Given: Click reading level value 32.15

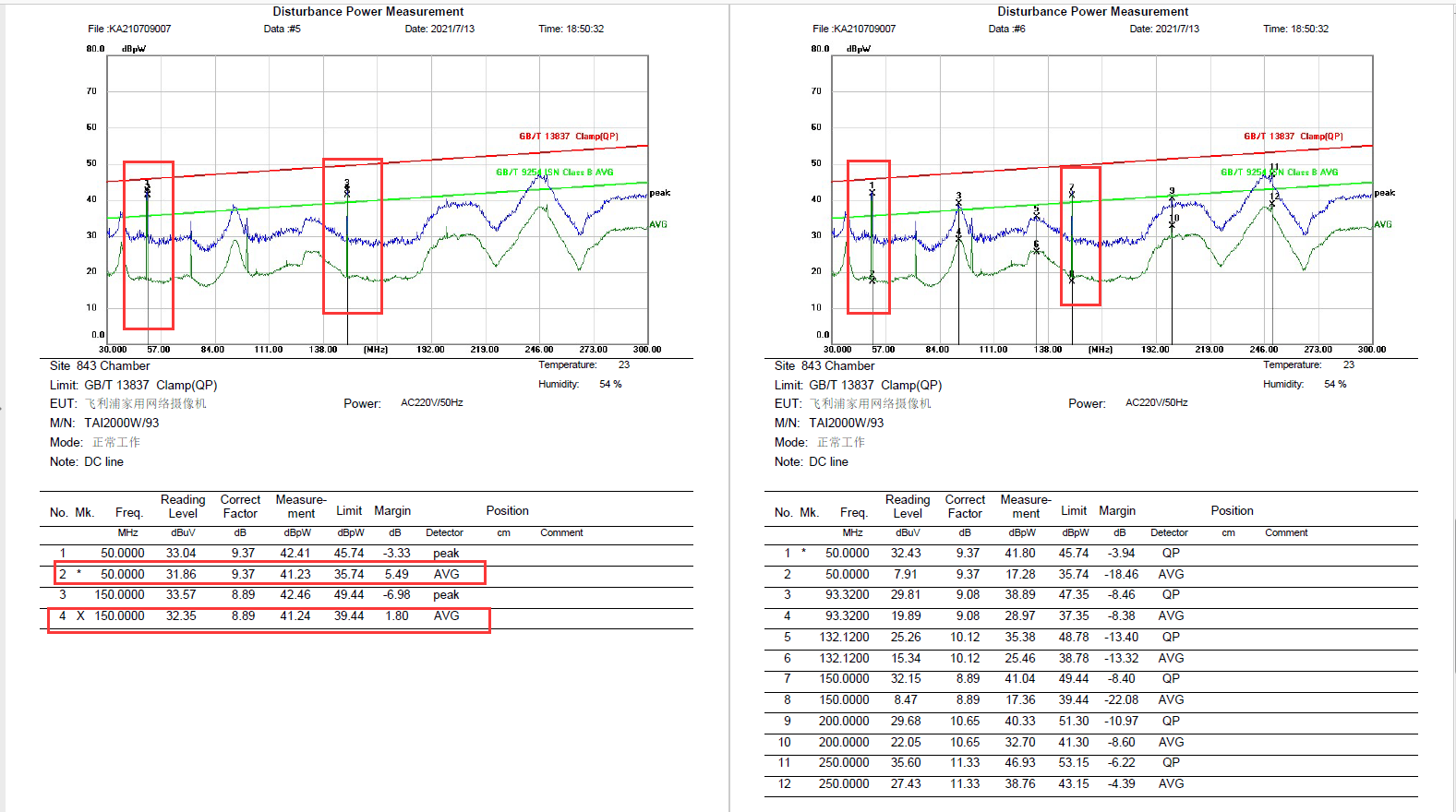Looking at the screenshot, I should [x=906, y=678].
